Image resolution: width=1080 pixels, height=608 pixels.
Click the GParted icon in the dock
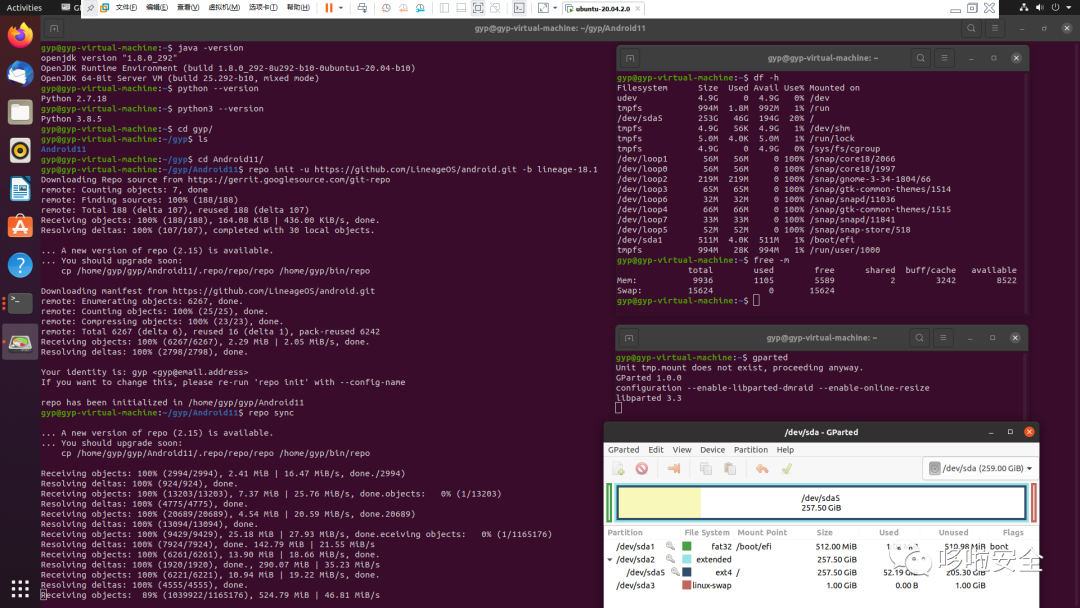[x=20, y=342]
